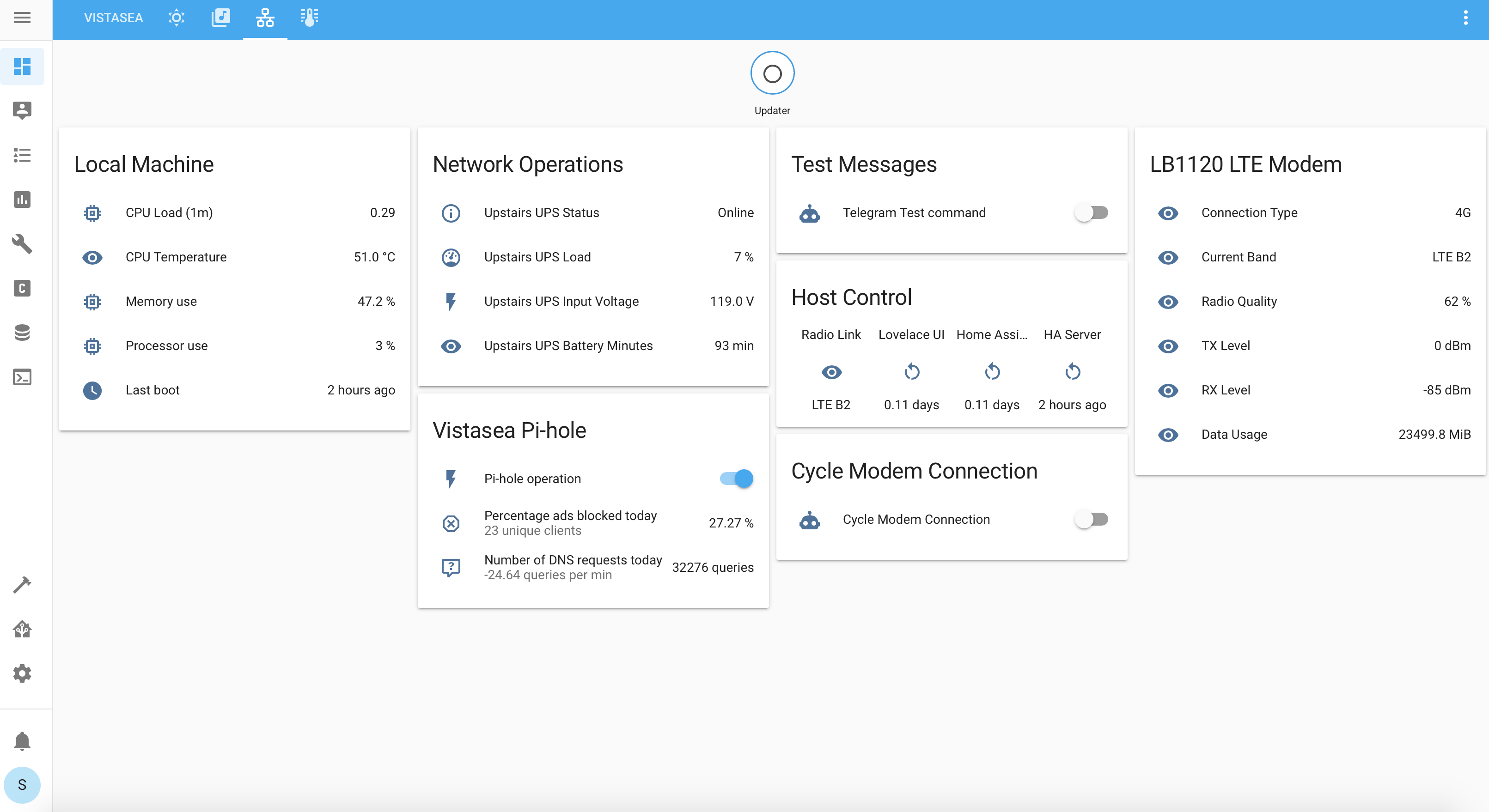Open the History chart sidebar icon
The width and height of the screenshot is (1489, 812).
click(22, 199)
